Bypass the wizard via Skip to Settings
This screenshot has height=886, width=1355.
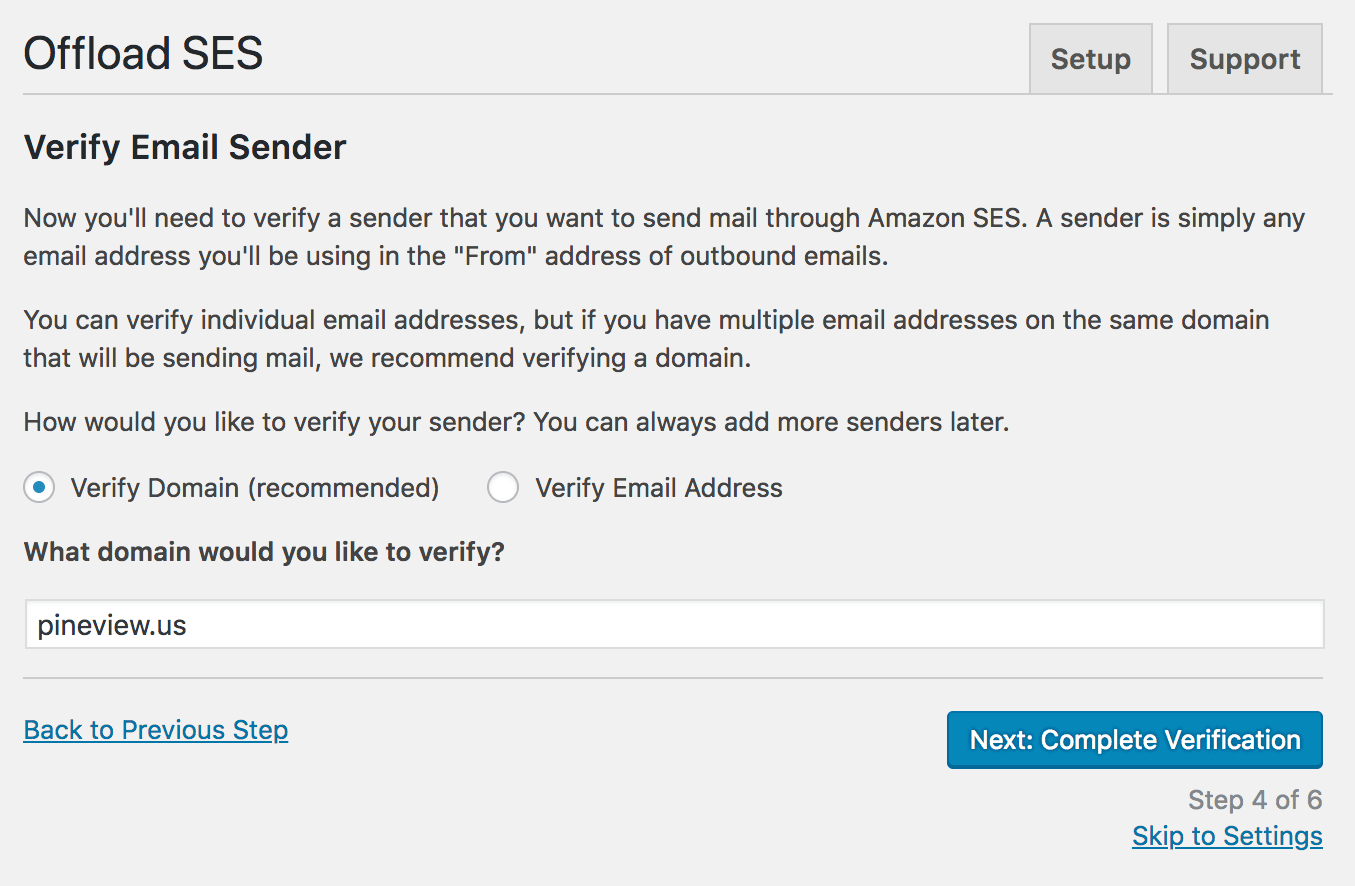coord(1227,835)
